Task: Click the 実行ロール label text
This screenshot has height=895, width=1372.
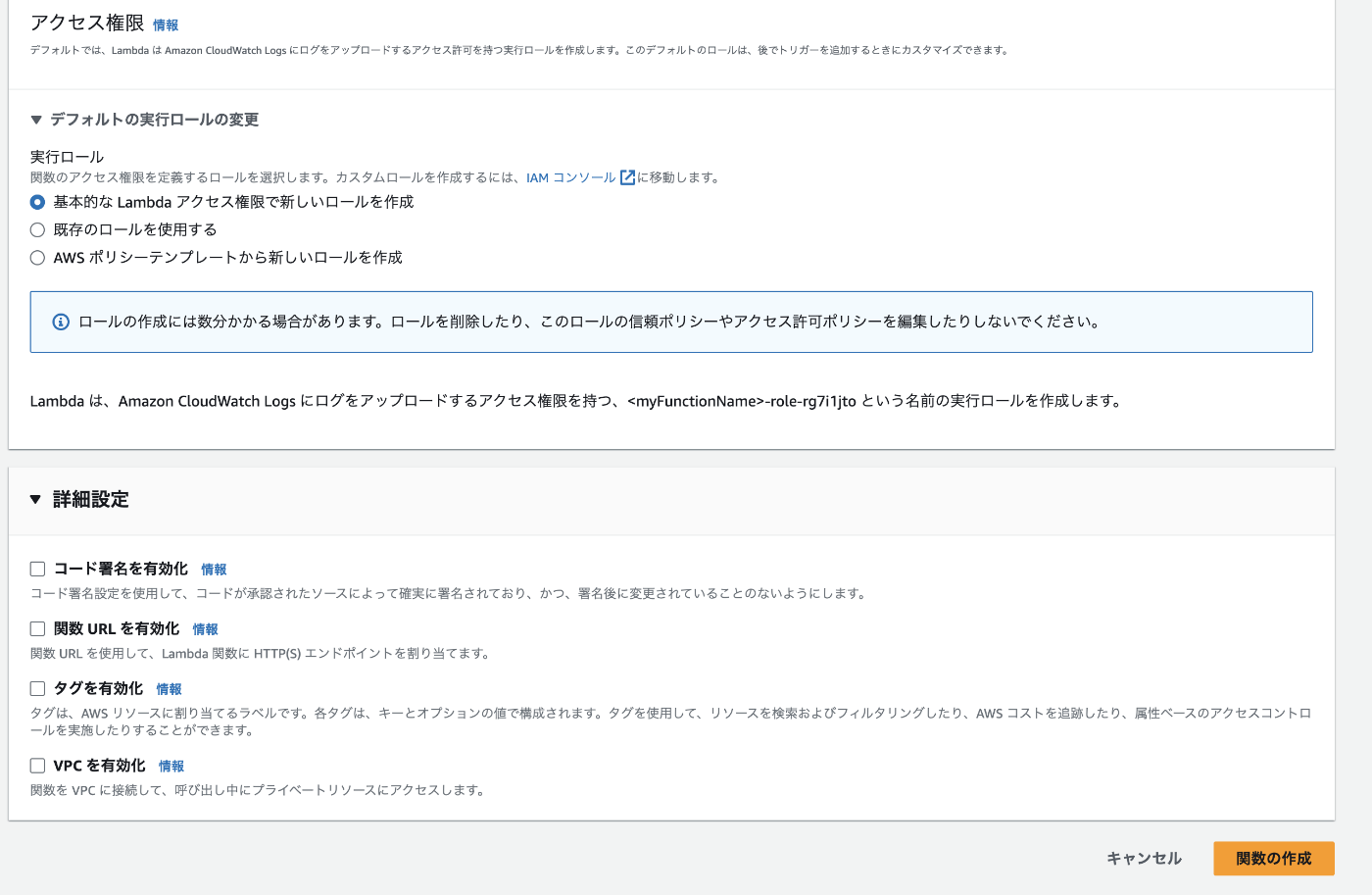Action: pyautogui.click(x=67, y=157)
